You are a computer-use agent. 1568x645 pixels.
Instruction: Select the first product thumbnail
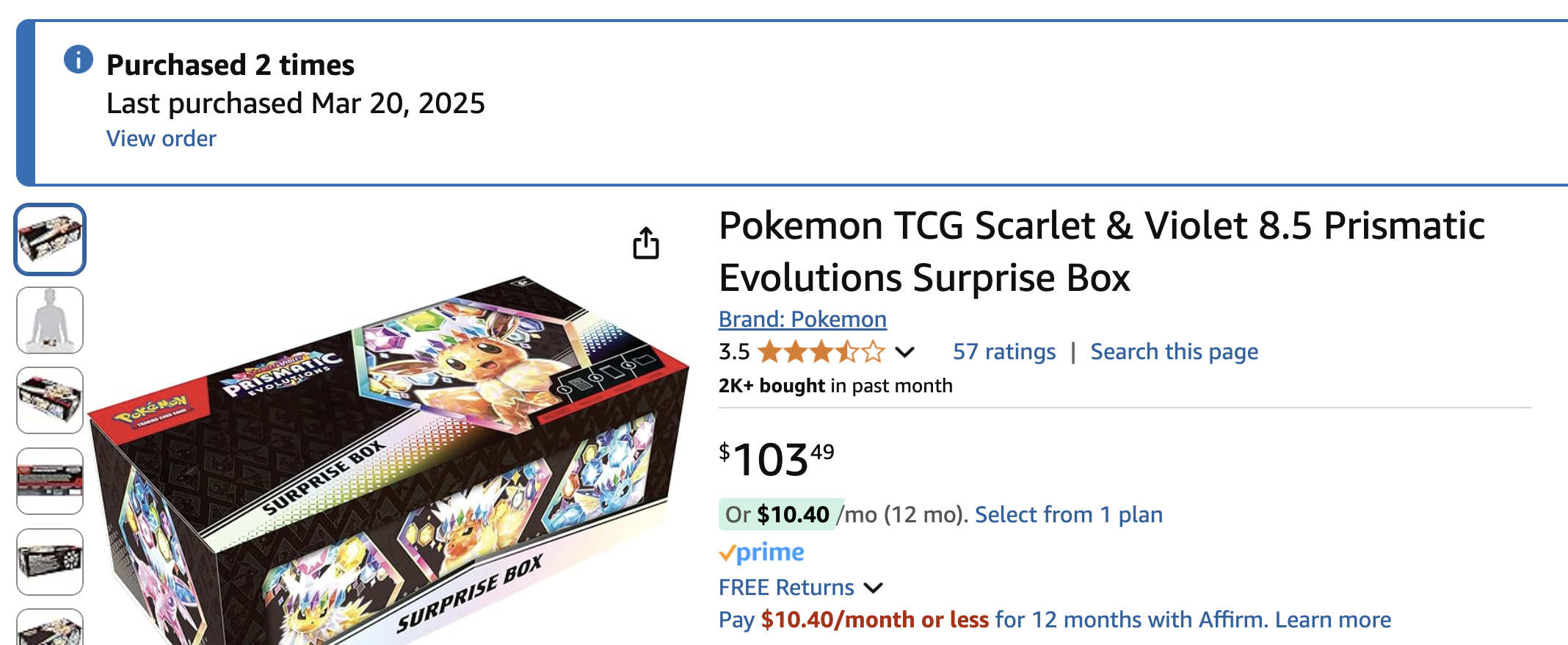(x=50, y=239)
